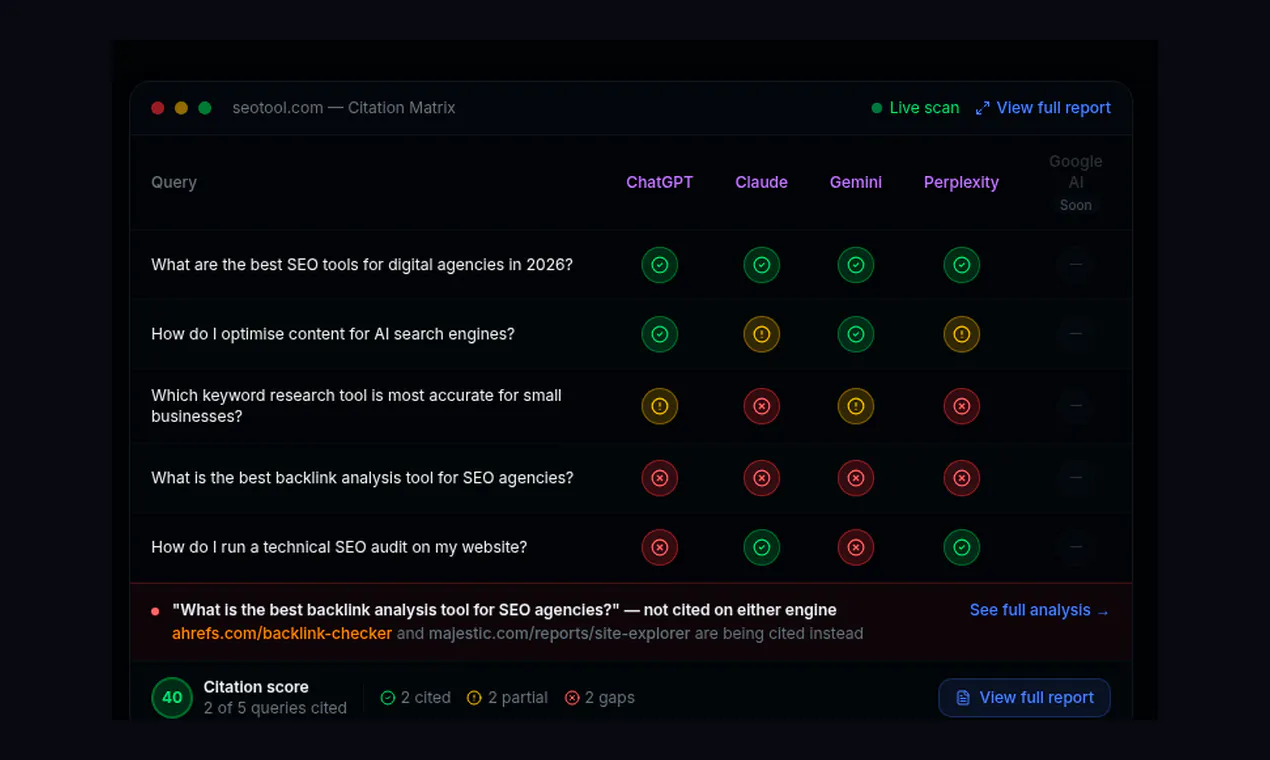Click ChatGPT partial icon for keyword research tool query
Screen dimensions: 1270x760
point(659,406)
